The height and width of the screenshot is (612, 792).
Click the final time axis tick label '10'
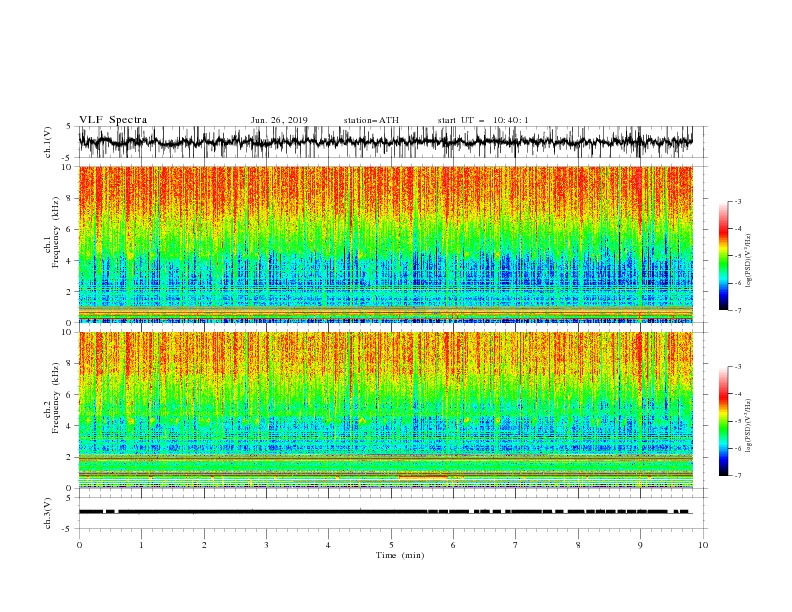[703, 545]
